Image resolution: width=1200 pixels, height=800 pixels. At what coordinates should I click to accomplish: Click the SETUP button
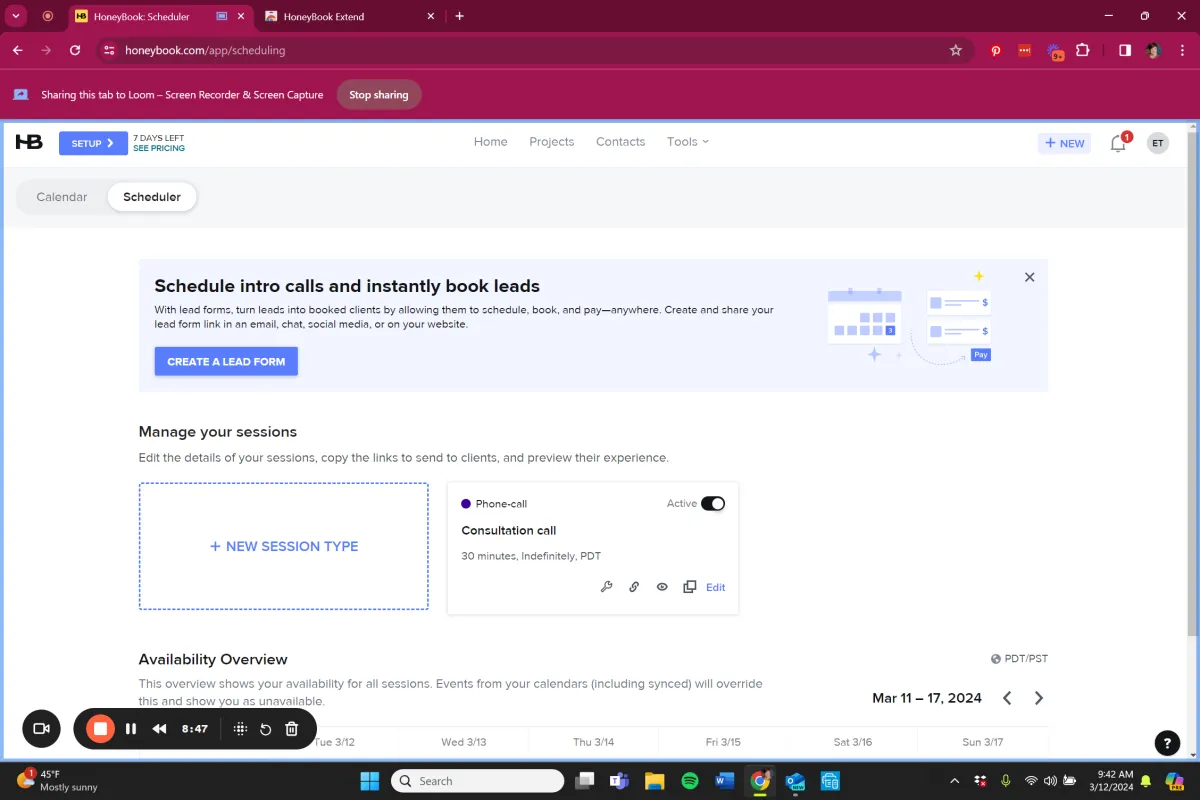(x=93, y=143)
